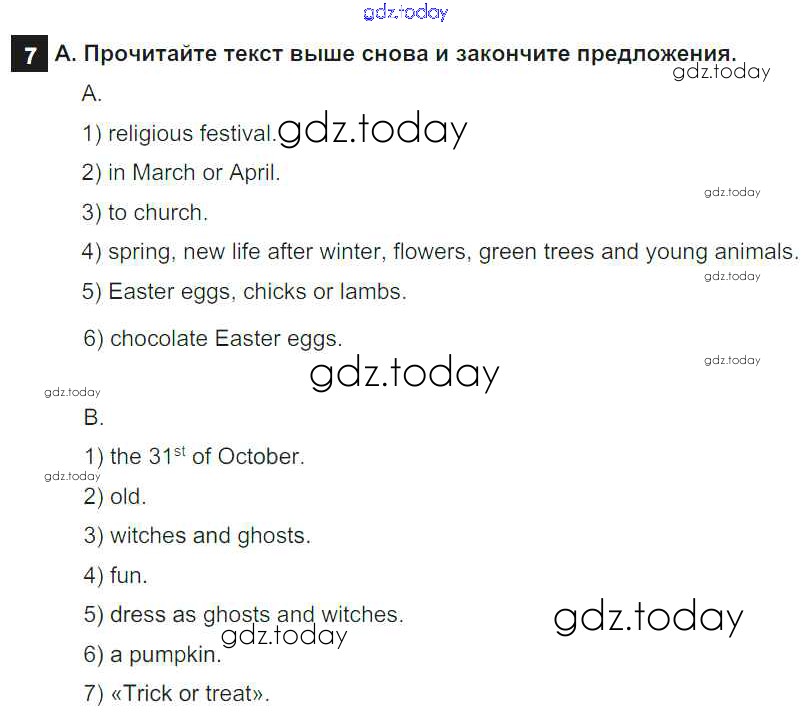Click the section "B." label

click(94, 418)
